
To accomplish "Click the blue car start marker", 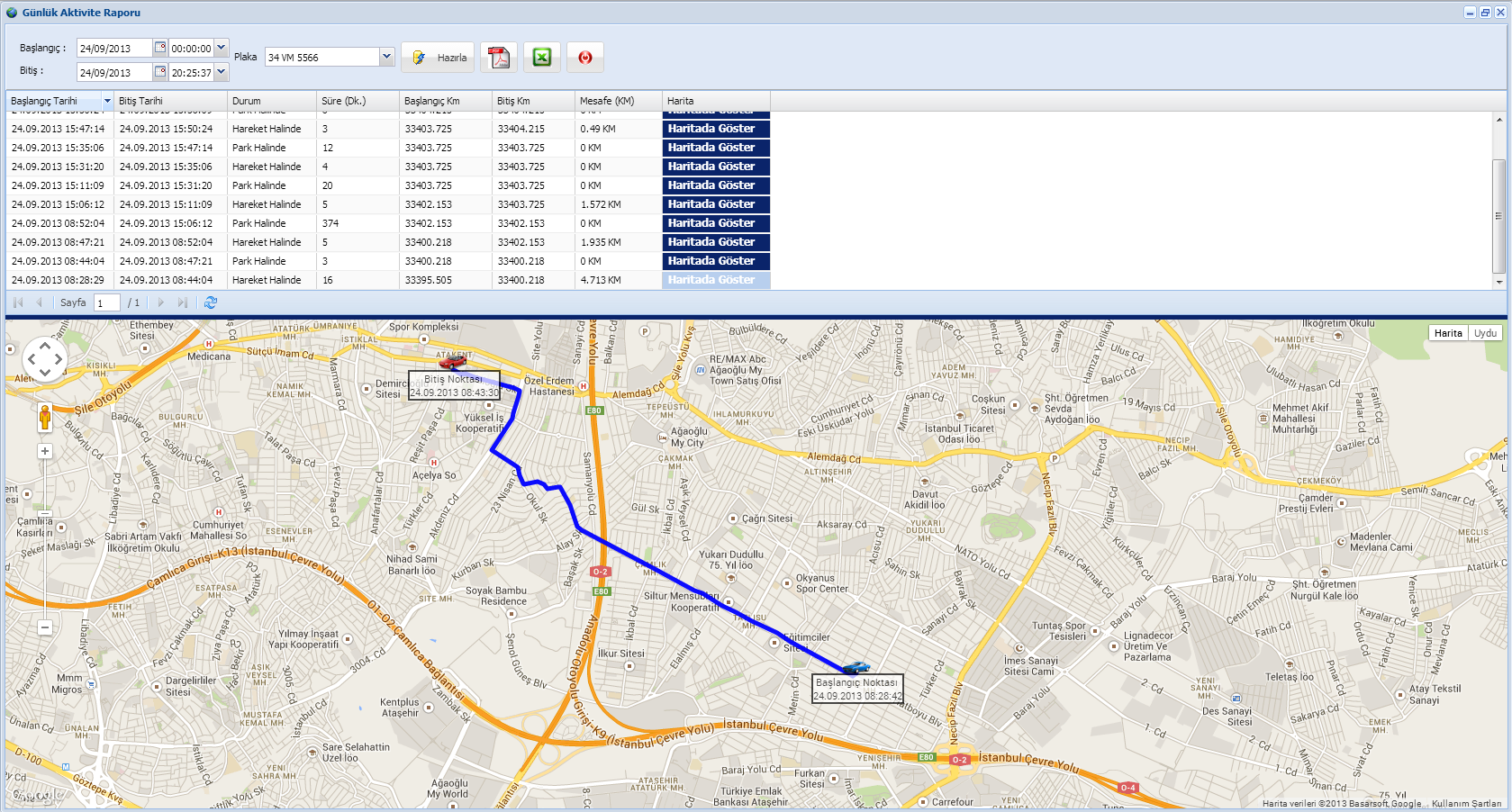I will [856, 667].
